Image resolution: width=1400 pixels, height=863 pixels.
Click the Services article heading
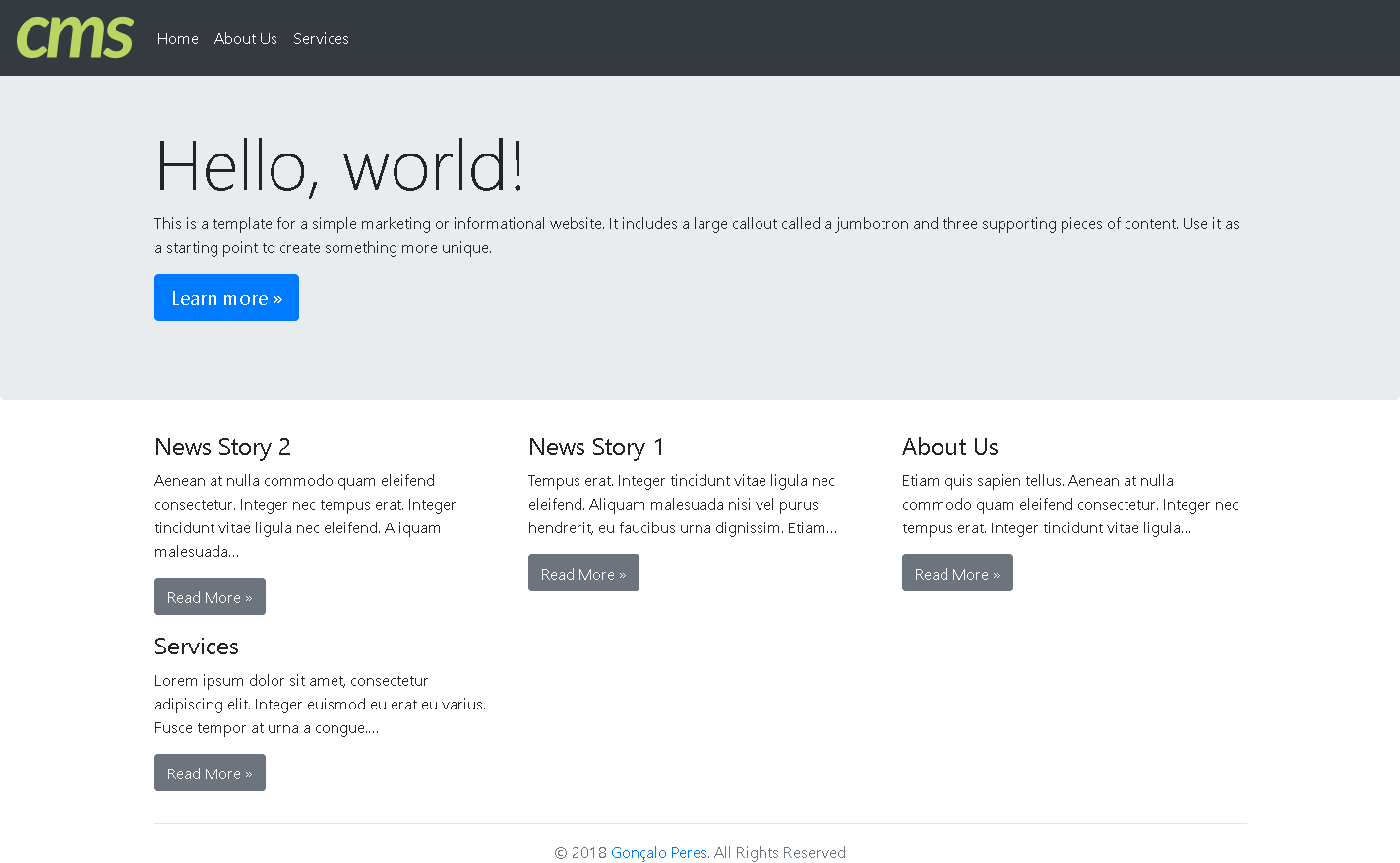(x=197, y=647)
